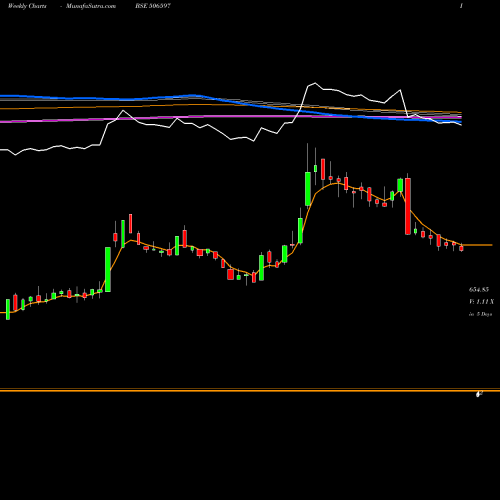Click the "BSE 506597" symbol label
Screen dimensions: 500x500
[x=153, y=6]
